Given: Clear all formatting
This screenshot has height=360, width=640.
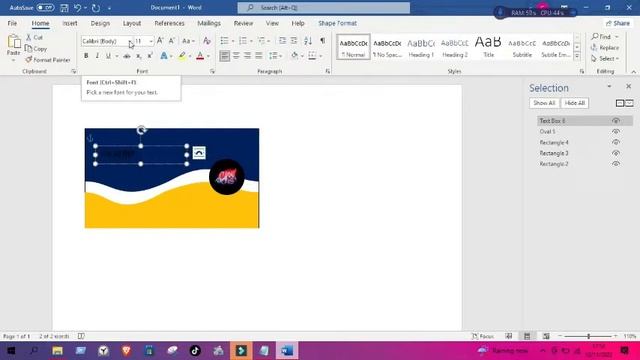Looking at the screenshot, I should click(x=207, y=41).
